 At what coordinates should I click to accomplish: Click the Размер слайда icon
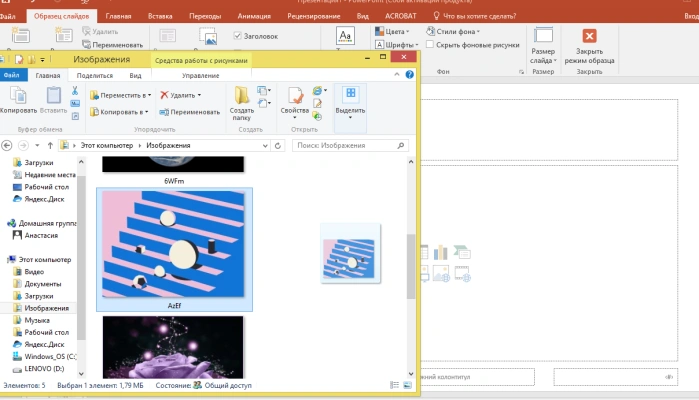pyautogui.click(x=543, y=35)
